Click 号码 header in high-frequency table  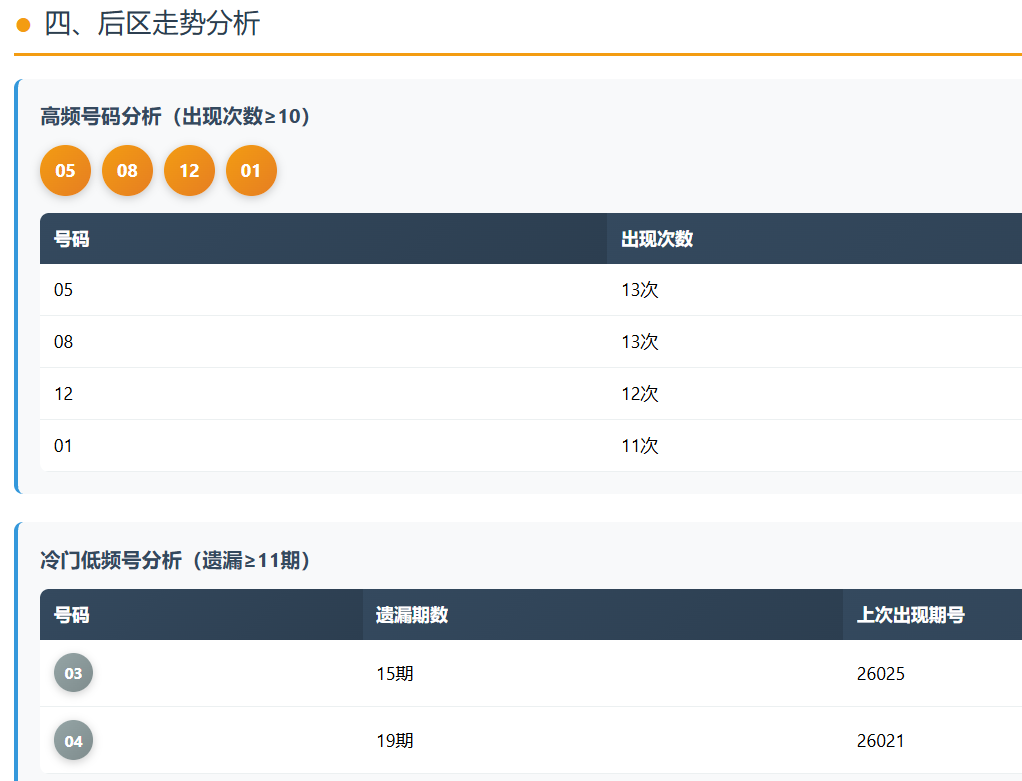tap(71, 239)
